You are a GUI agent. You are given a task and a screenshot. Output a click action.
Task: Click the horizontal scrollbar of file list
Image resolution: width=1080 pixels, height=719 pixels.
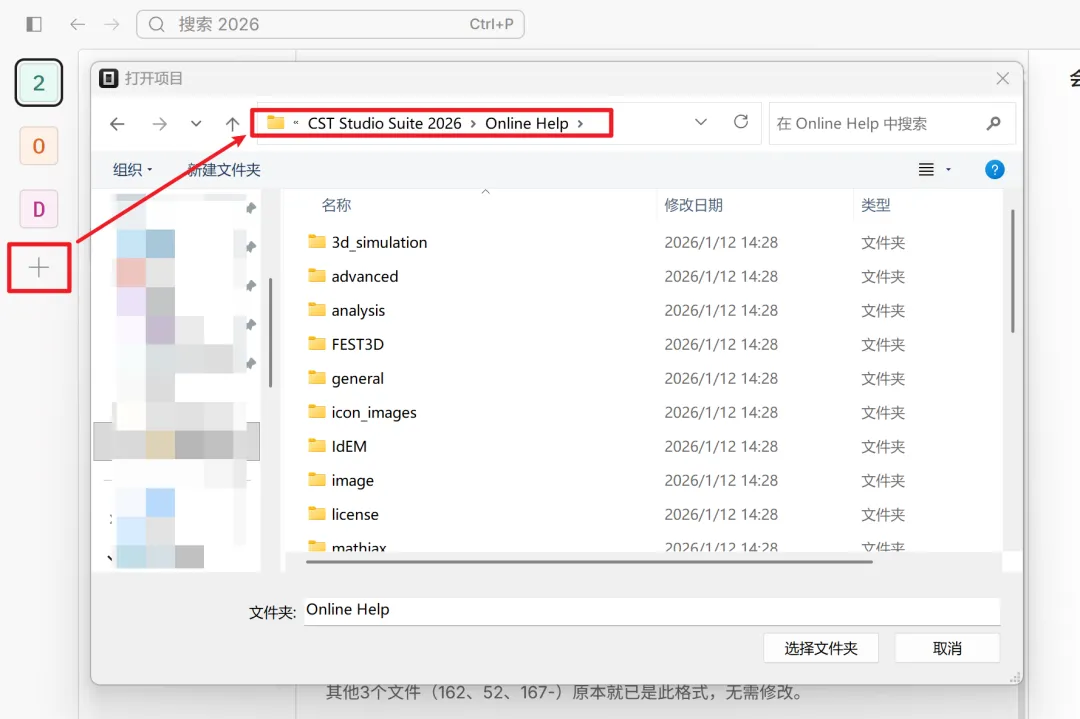coord(589,561)
